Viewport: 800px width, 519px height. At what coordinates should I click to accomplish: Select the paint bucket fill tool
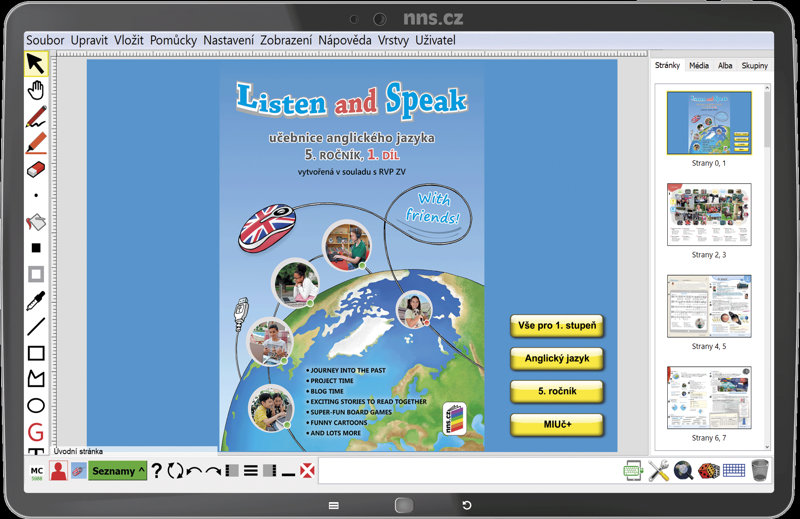tap(36, 222)
